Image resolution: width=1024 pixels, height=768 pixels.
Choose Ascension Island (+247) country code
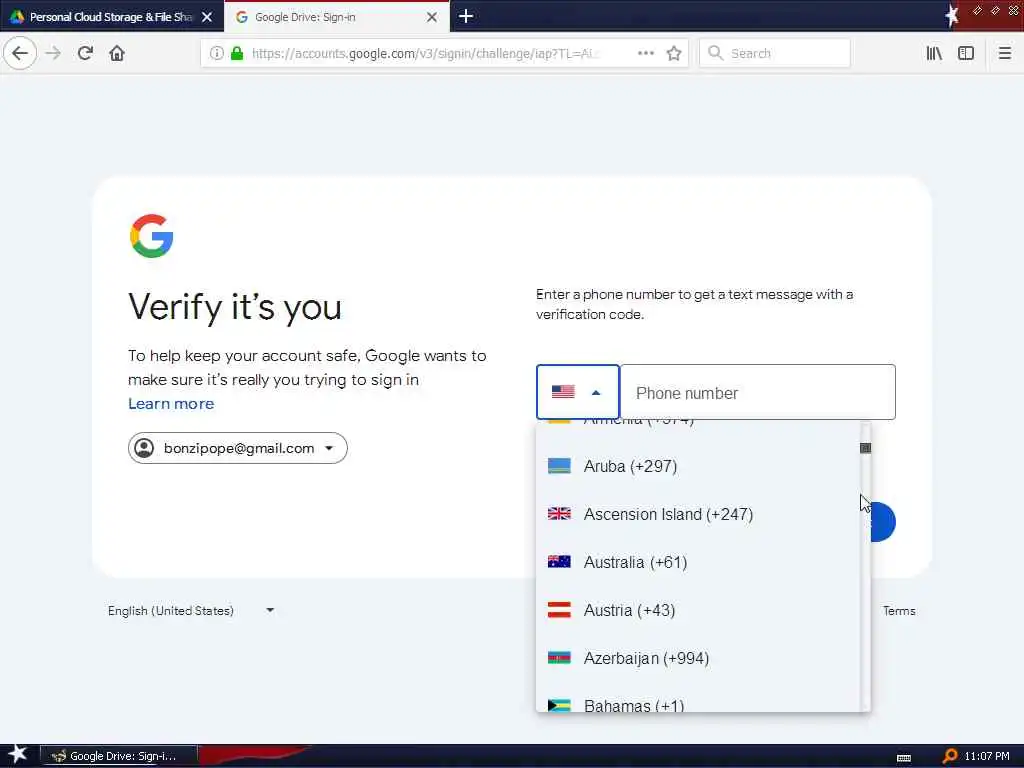click(698, 514)
